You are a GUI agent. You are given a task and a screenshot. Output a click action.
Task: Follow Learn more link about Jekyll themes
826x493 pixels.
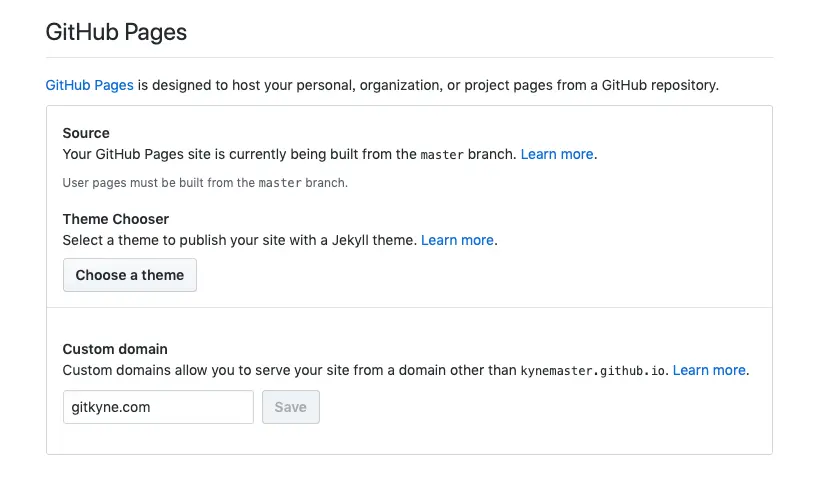457,240
